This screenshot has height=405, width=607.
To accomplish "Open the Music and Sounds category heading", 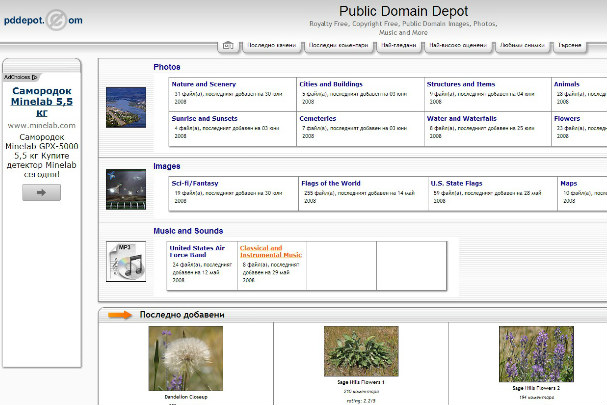I will 188,231.
